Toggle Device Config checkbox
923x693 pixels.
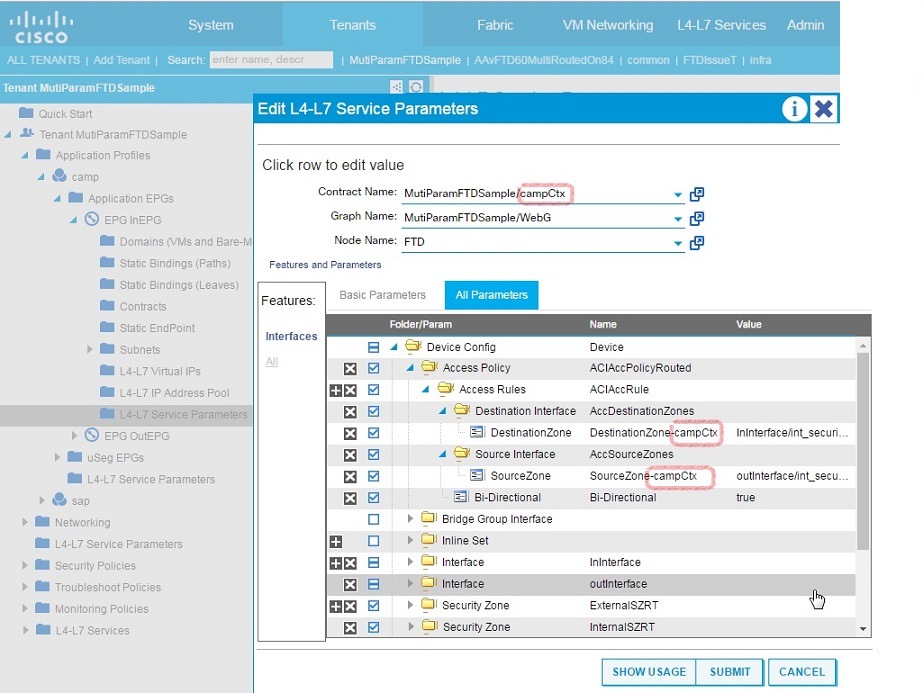coord(373,347)
